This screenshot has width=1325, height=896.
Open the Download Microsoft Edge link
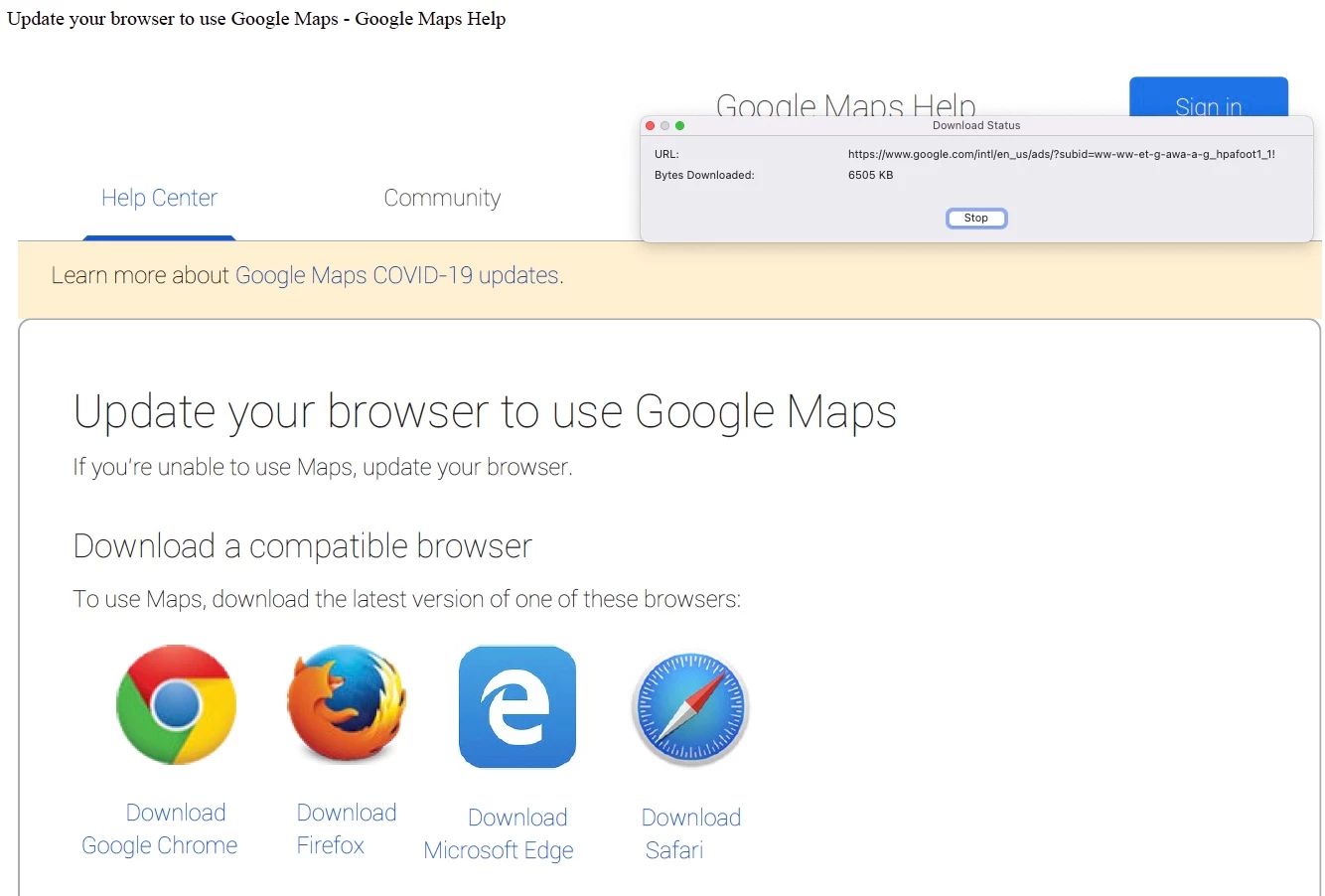499,833
